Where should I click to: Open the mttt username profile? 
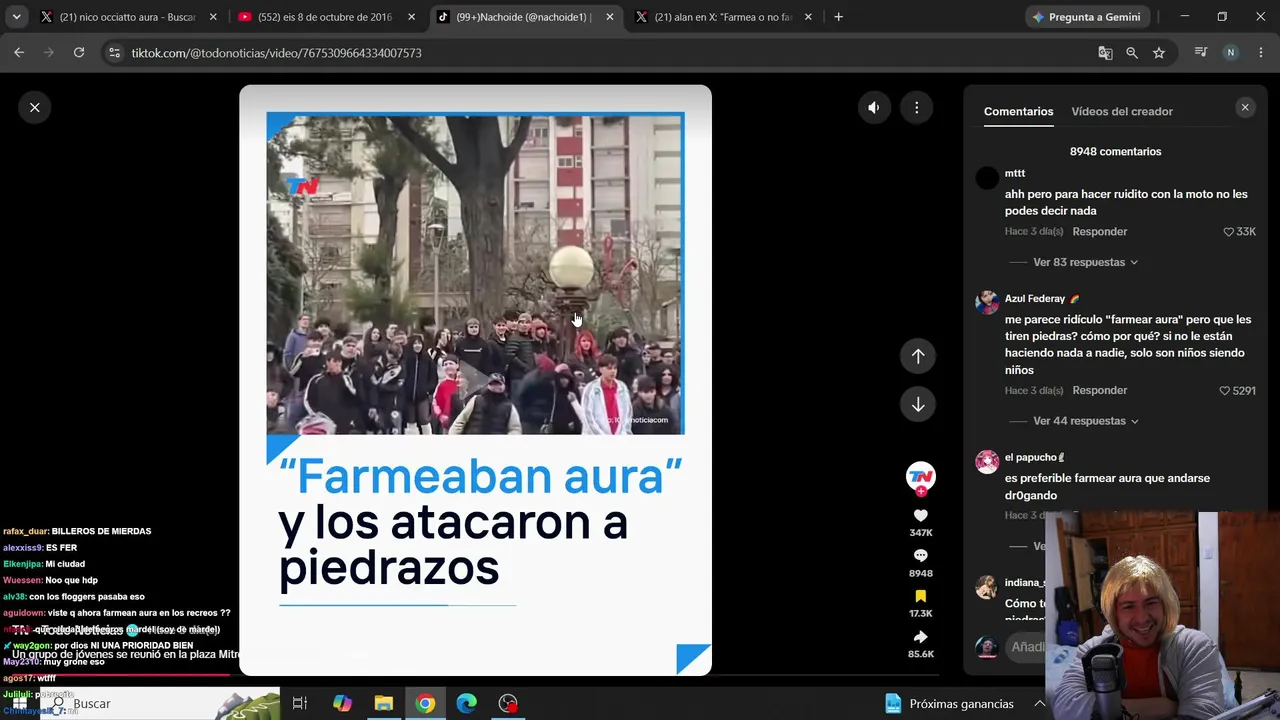pos(1015,173)
